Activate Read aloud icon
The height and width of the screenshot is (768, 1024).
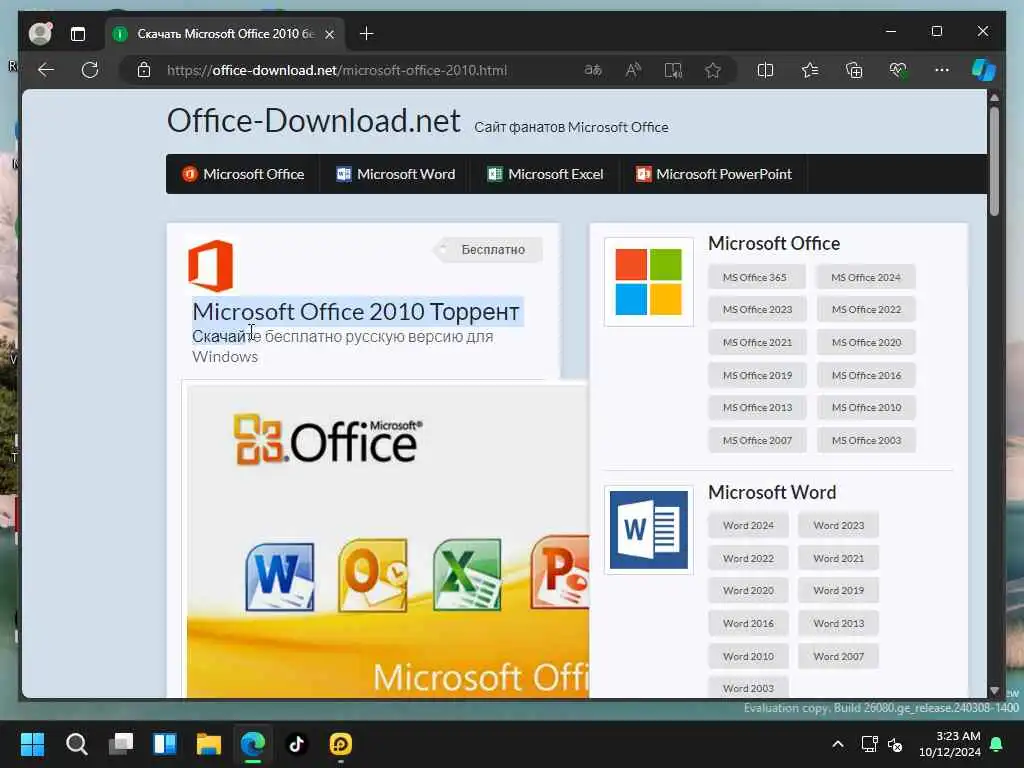[633, 70]
